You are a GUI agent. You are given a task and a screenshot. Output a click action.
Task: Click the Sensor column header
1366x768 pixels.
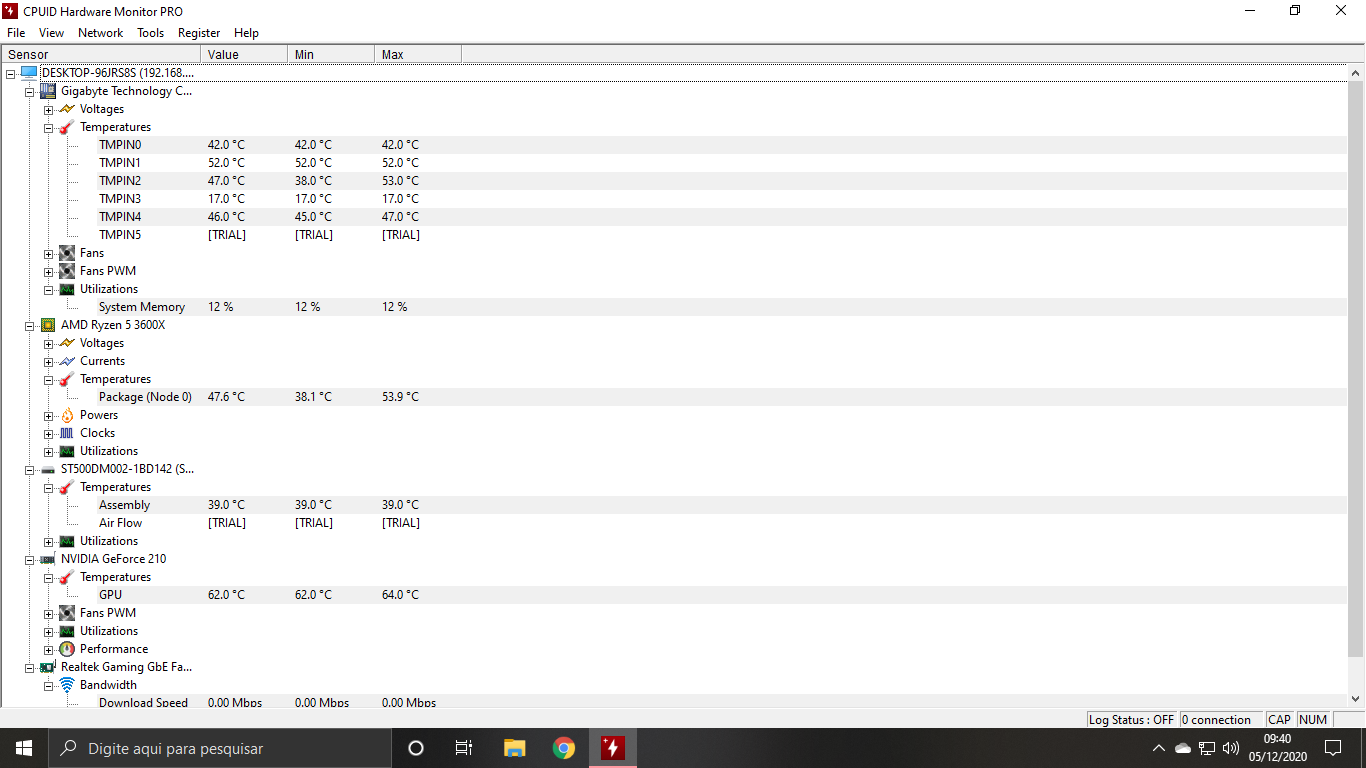coord(101,54)
